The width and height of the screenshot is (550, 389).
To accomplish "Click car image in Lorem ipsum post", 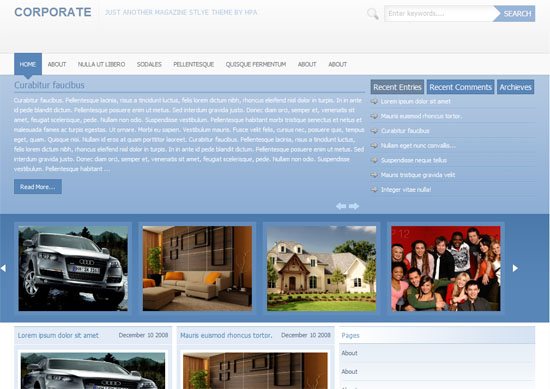I will point(93,371).
